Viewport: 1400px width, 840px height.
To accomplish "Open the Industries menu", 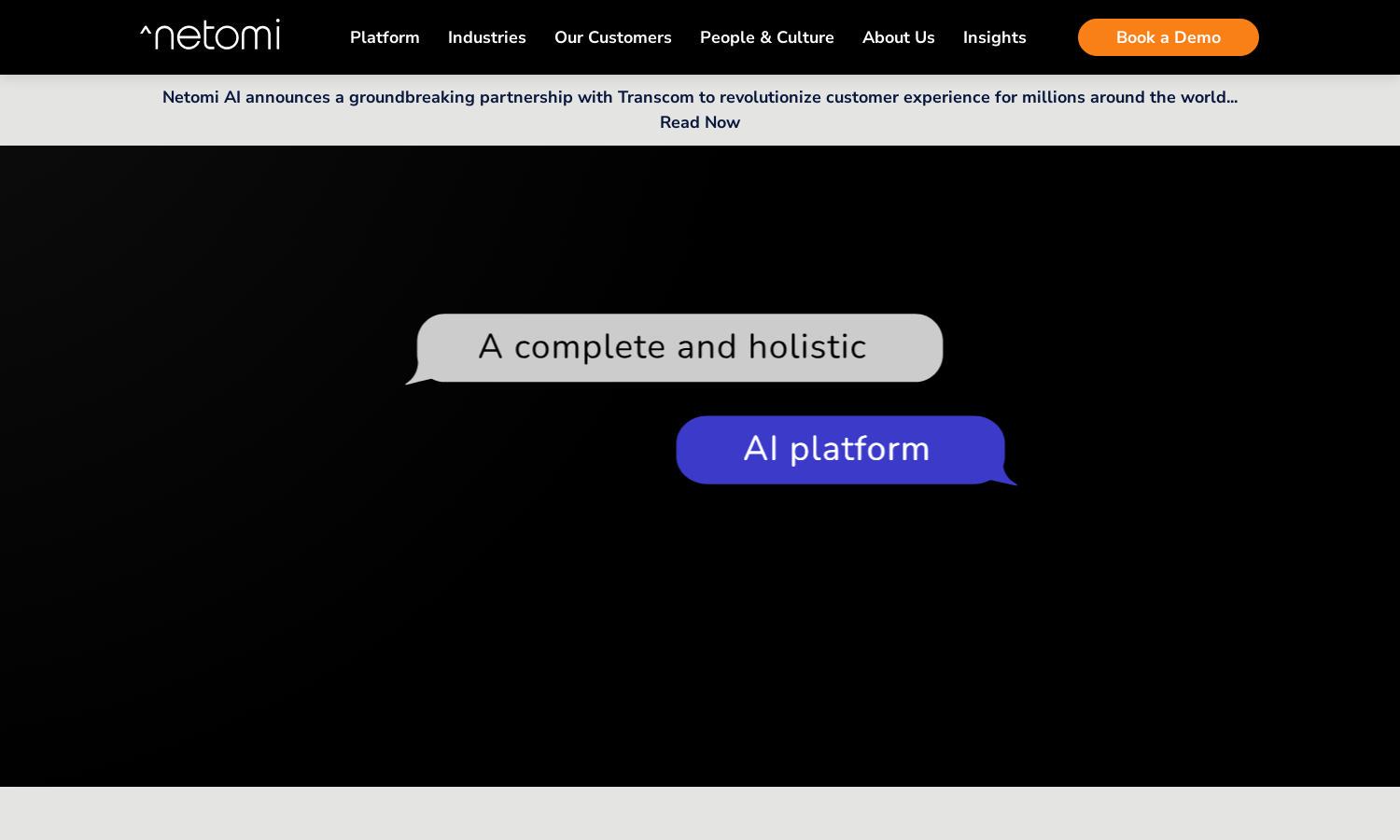I will [x=487, y=37].
